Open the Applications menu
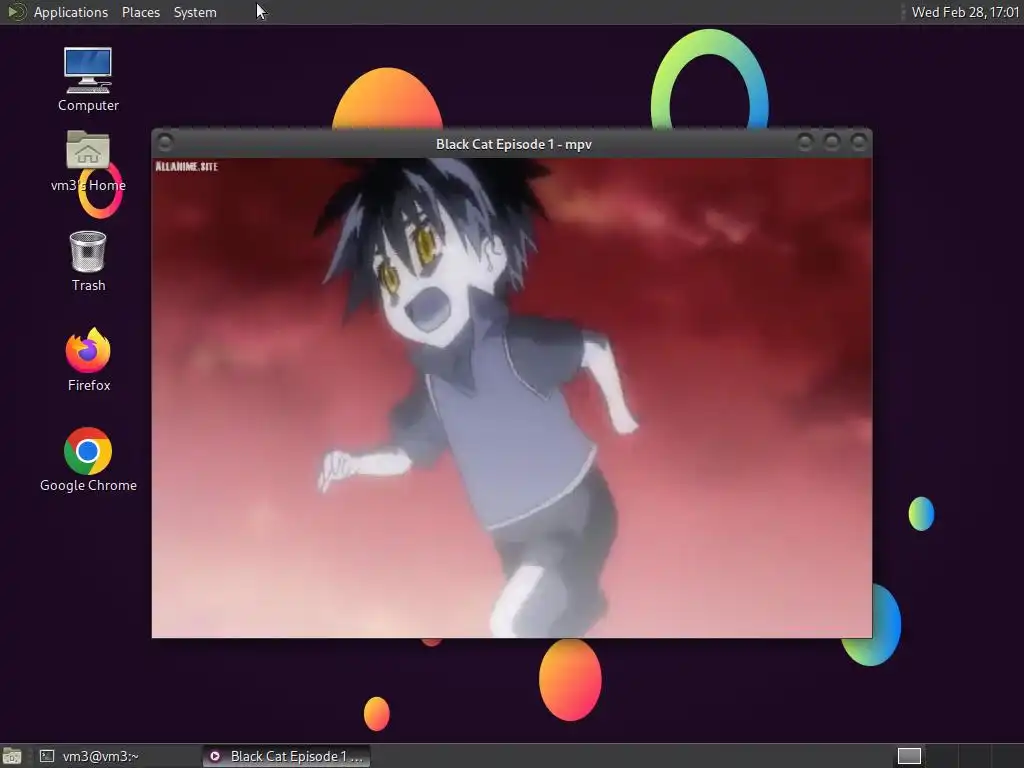The width and height of the screenshot is (1024, 768). pyautogui.click(x=71, y=12)
